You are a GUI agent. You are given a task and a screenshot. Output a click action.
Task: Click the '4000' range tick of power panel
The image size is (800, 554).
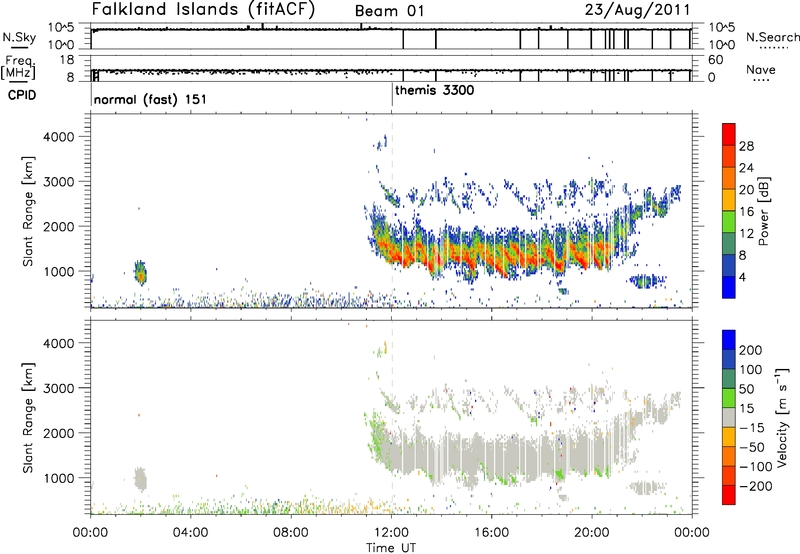tap(58, 137)
